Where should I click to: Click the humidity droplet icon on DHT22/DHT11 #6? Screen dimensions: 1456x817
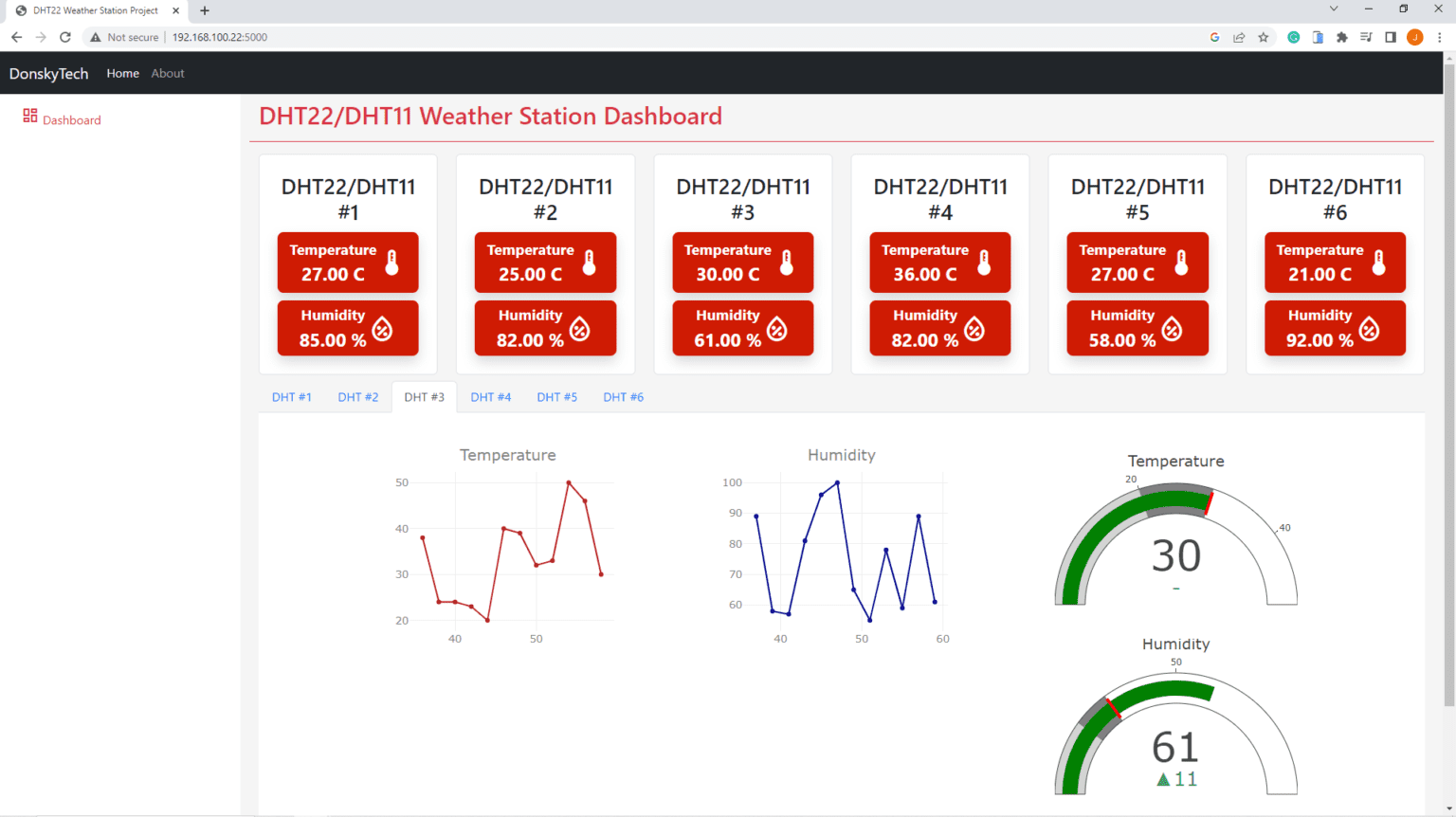(x=1370, y=329)
